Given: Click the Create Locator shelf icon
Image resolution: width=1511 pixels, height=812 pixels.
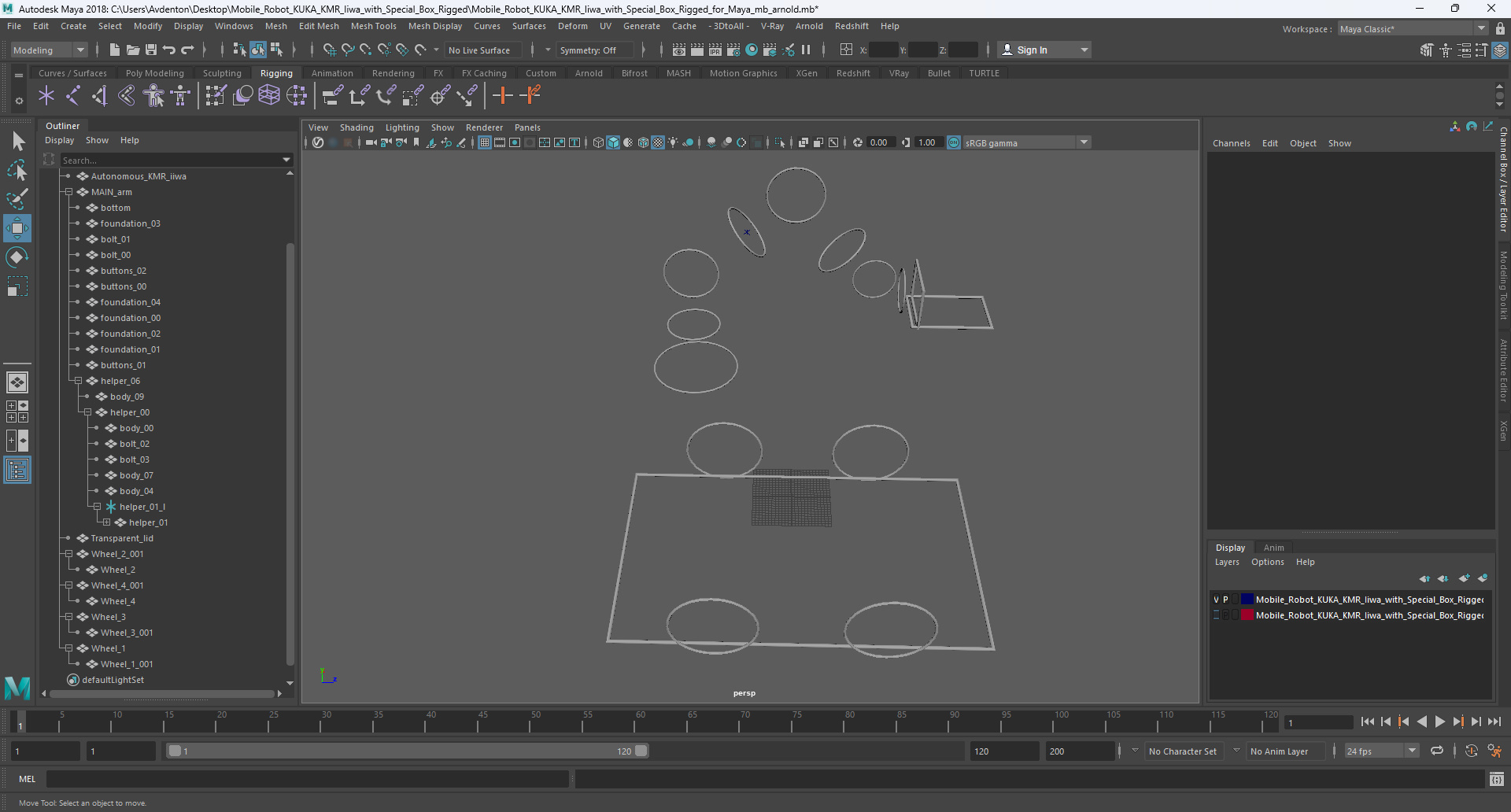Looking at the screenshot, I should [46, 96].
